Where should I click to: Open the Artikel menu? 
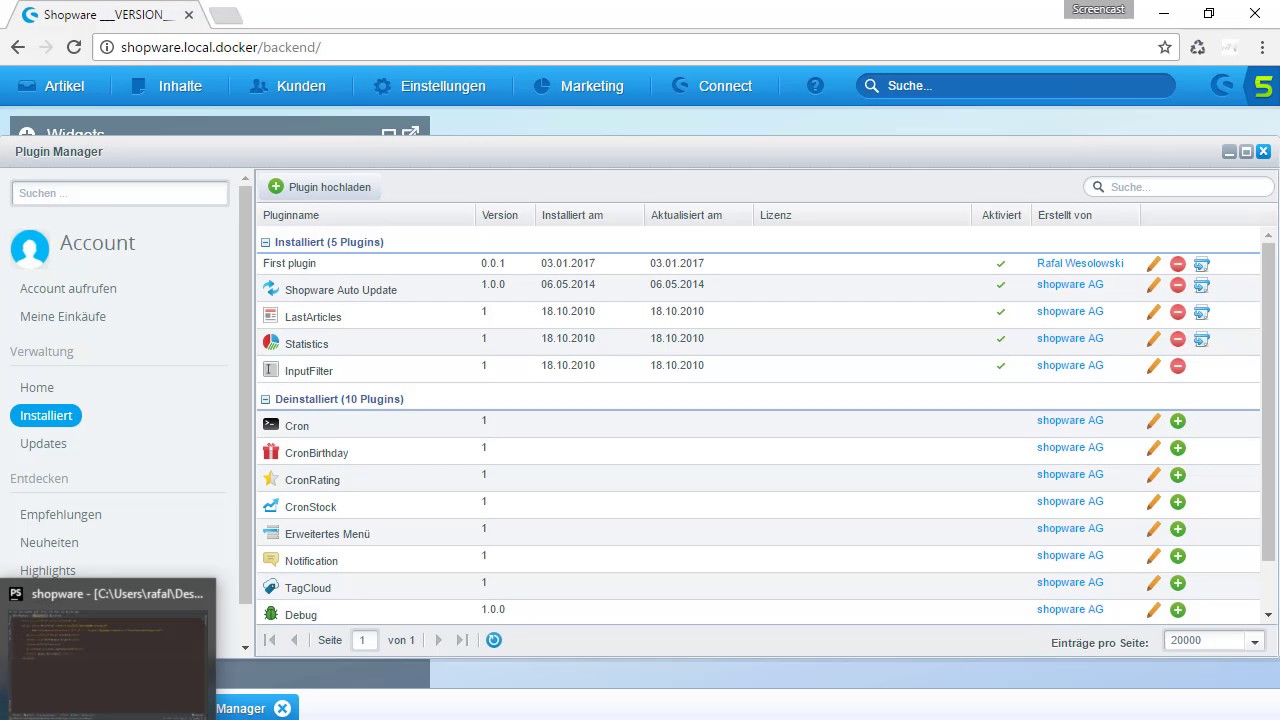click(52, 86)
